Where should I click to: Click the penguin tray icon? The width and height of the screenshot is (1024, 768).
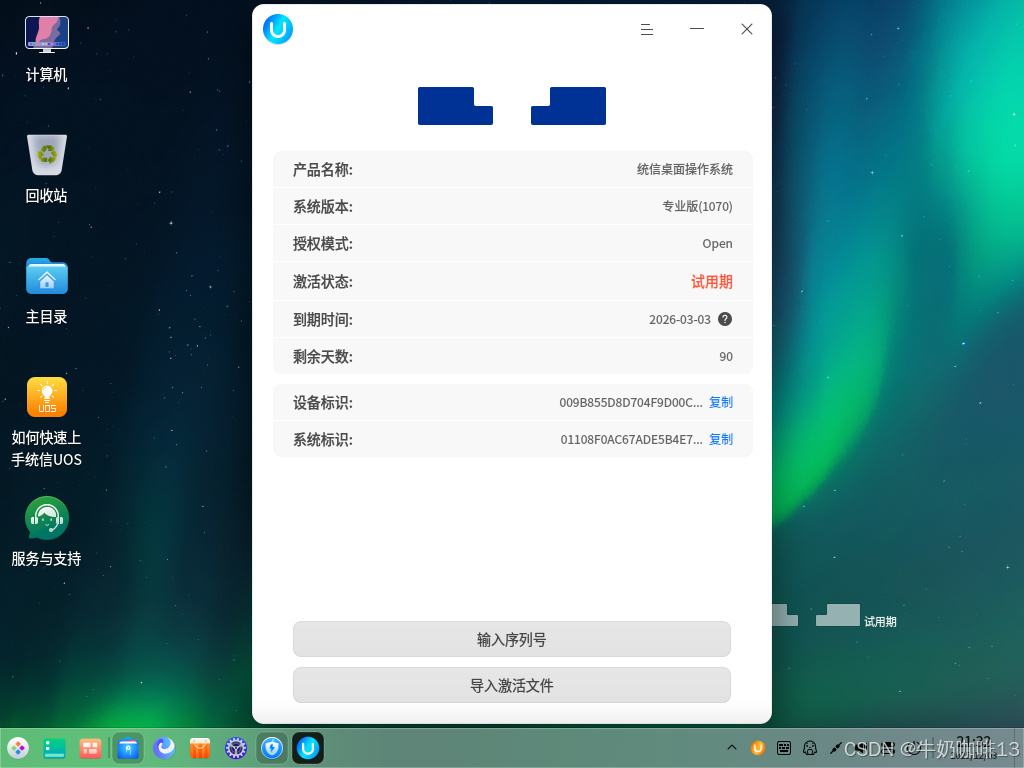pos(810,748)
